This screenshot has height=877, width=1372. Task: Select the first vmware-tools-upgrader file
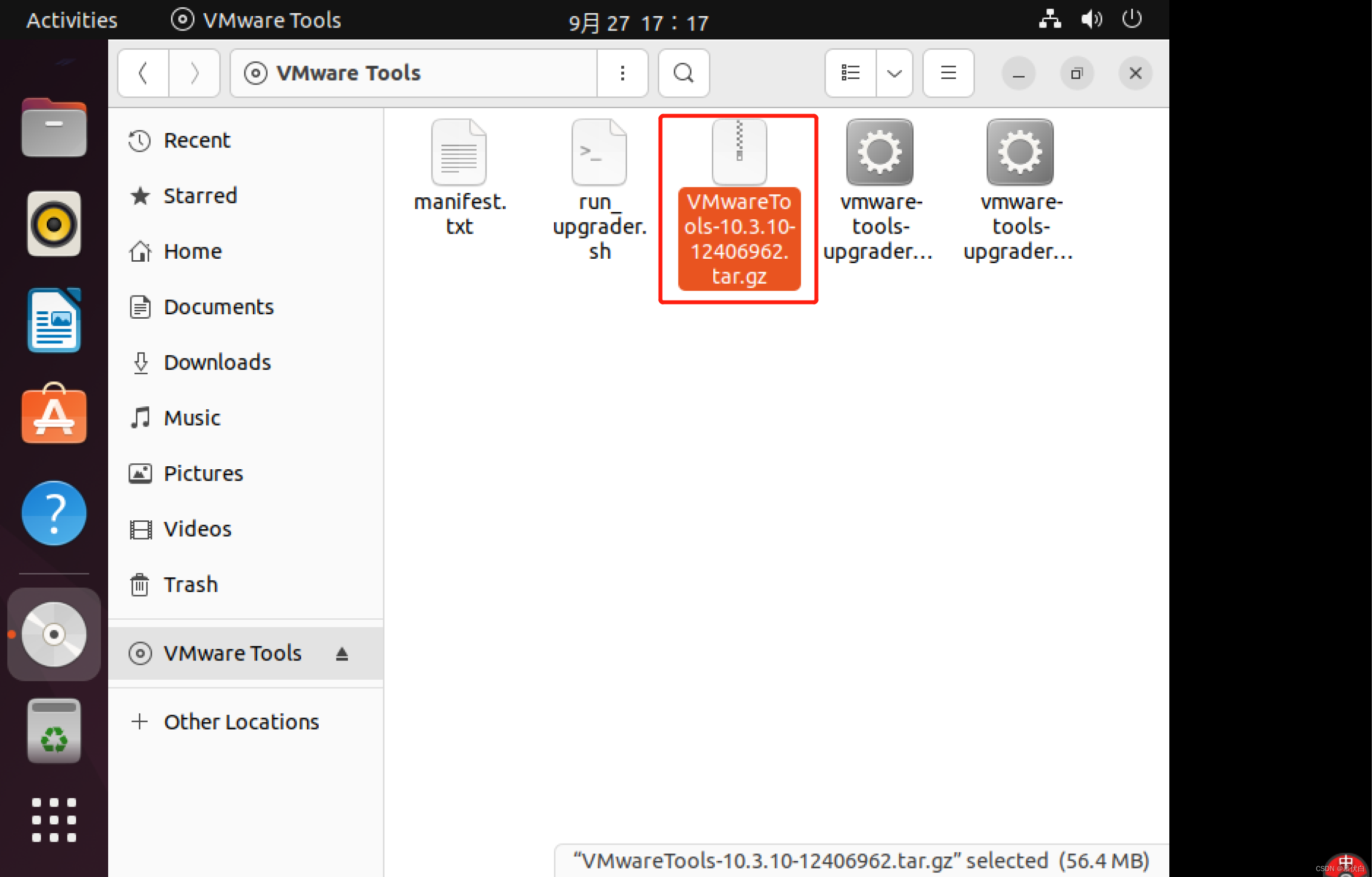(x=879, y=190)
